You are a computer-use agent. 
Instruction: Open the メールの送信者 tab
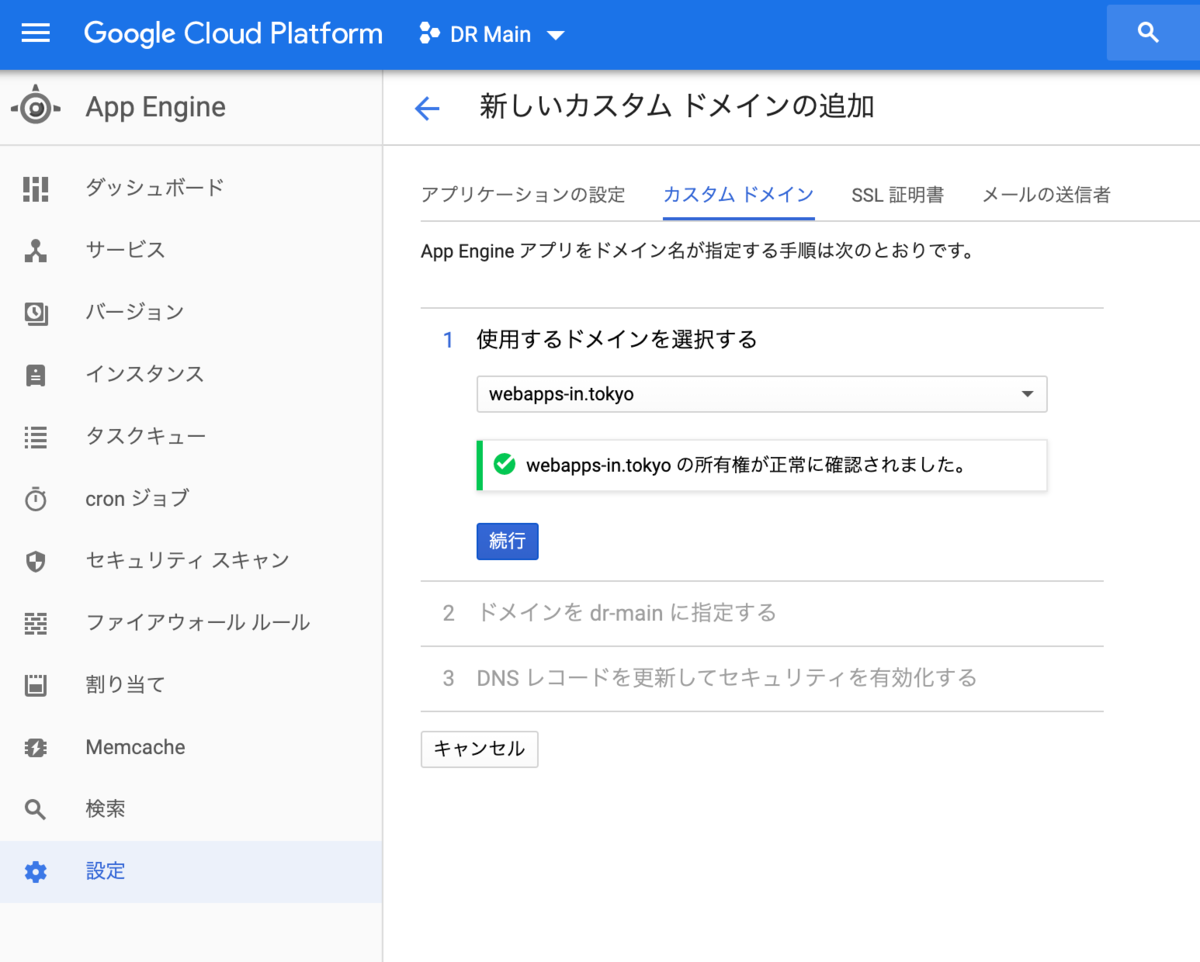coord(1046,195)
